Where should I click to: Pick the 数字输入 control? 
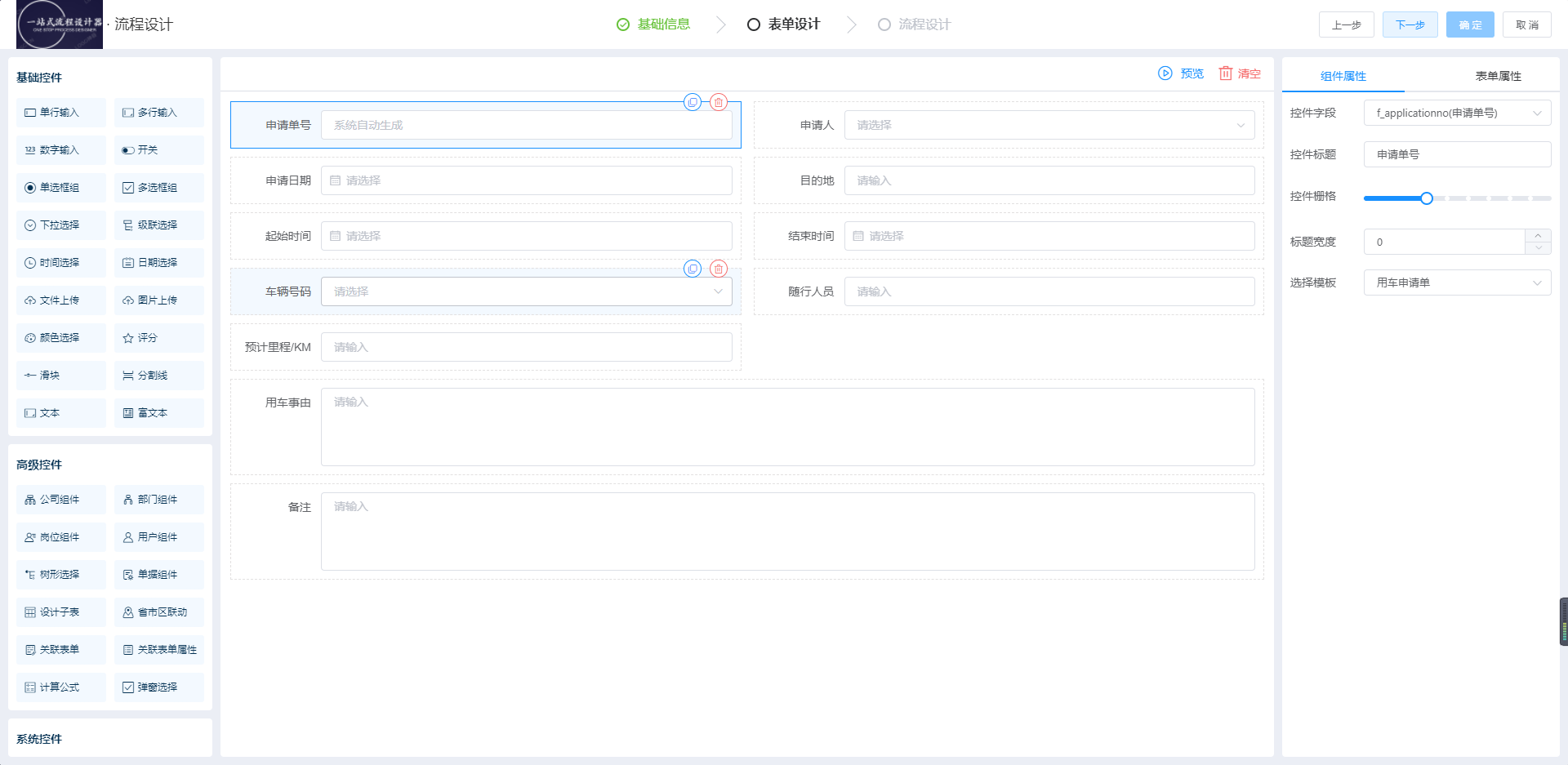(x=61, y=150)
